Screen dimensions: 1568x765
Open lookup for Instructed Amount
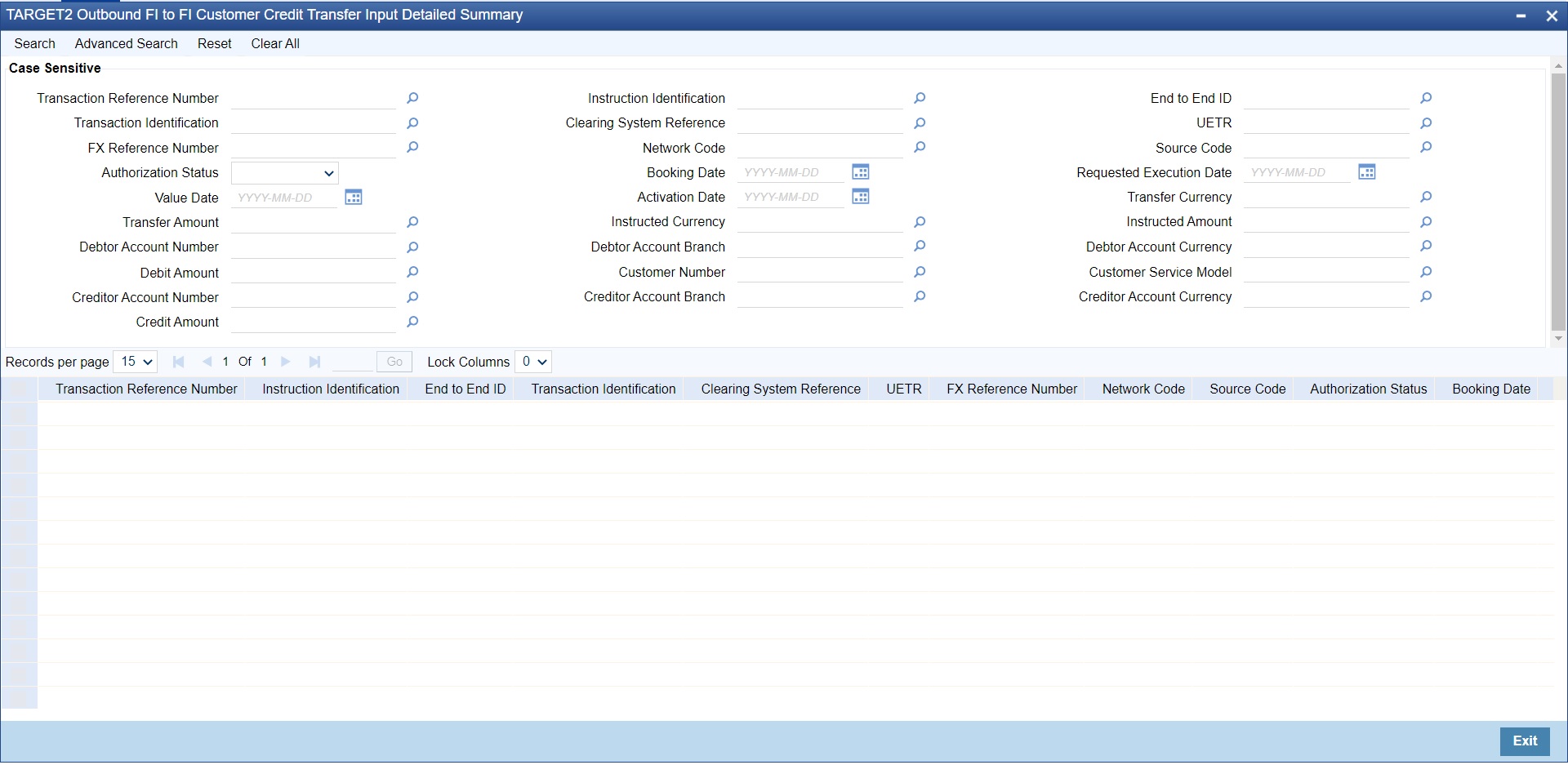tap(1426, 222)
